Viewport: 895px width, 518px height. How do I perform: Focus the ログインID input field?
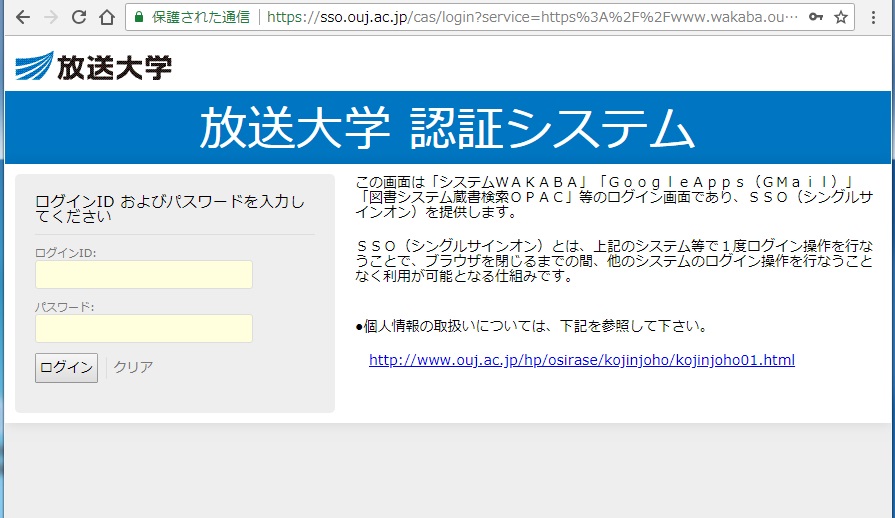(144, 274)
